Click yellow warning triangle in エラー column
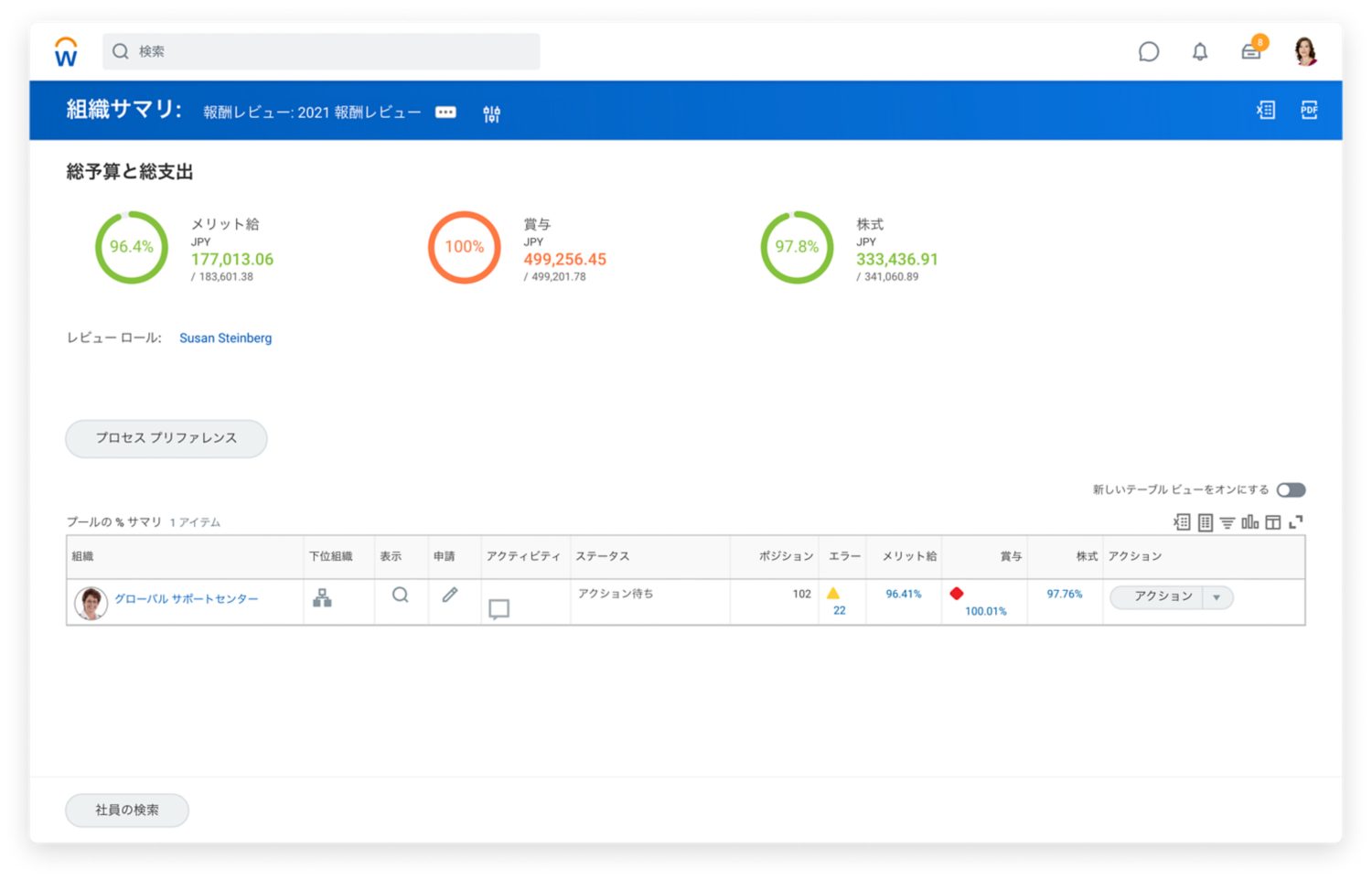The image size is (1372, 880). pos(833,594)
